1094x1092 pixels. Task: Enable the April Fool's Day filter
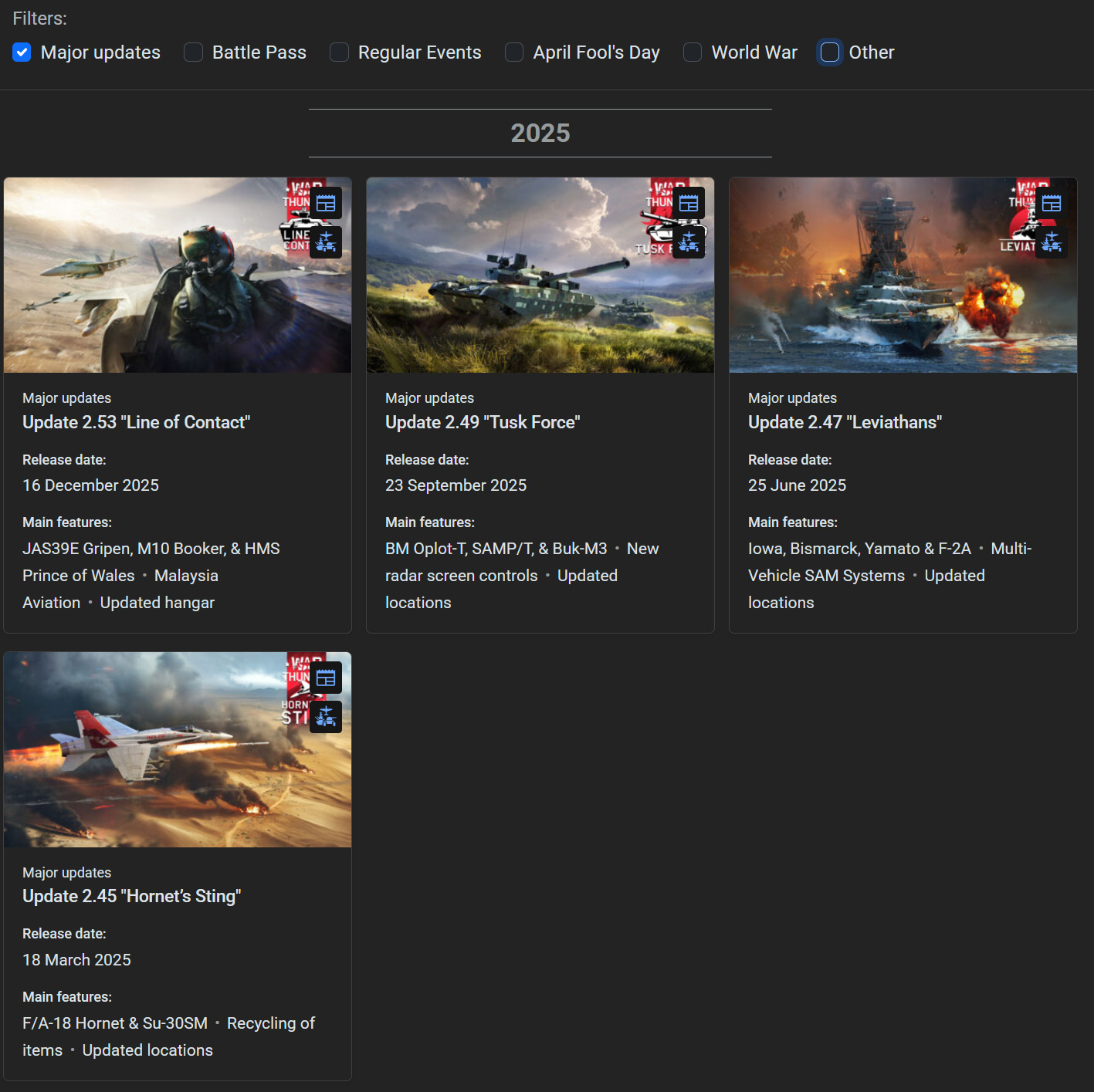click(x=514, y=52)
